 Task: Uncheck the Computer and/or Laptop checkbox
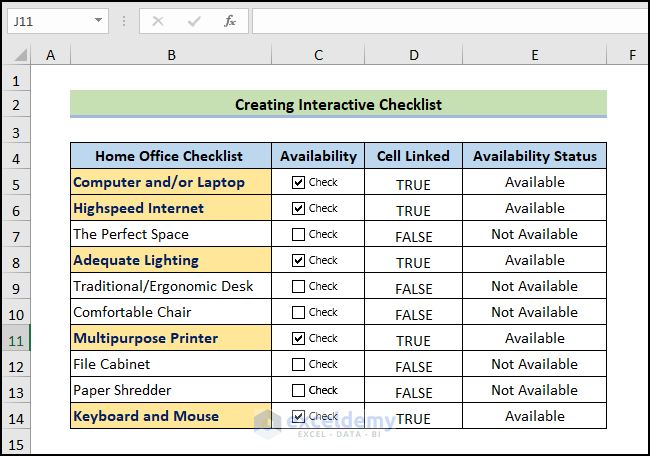(298, 183)
